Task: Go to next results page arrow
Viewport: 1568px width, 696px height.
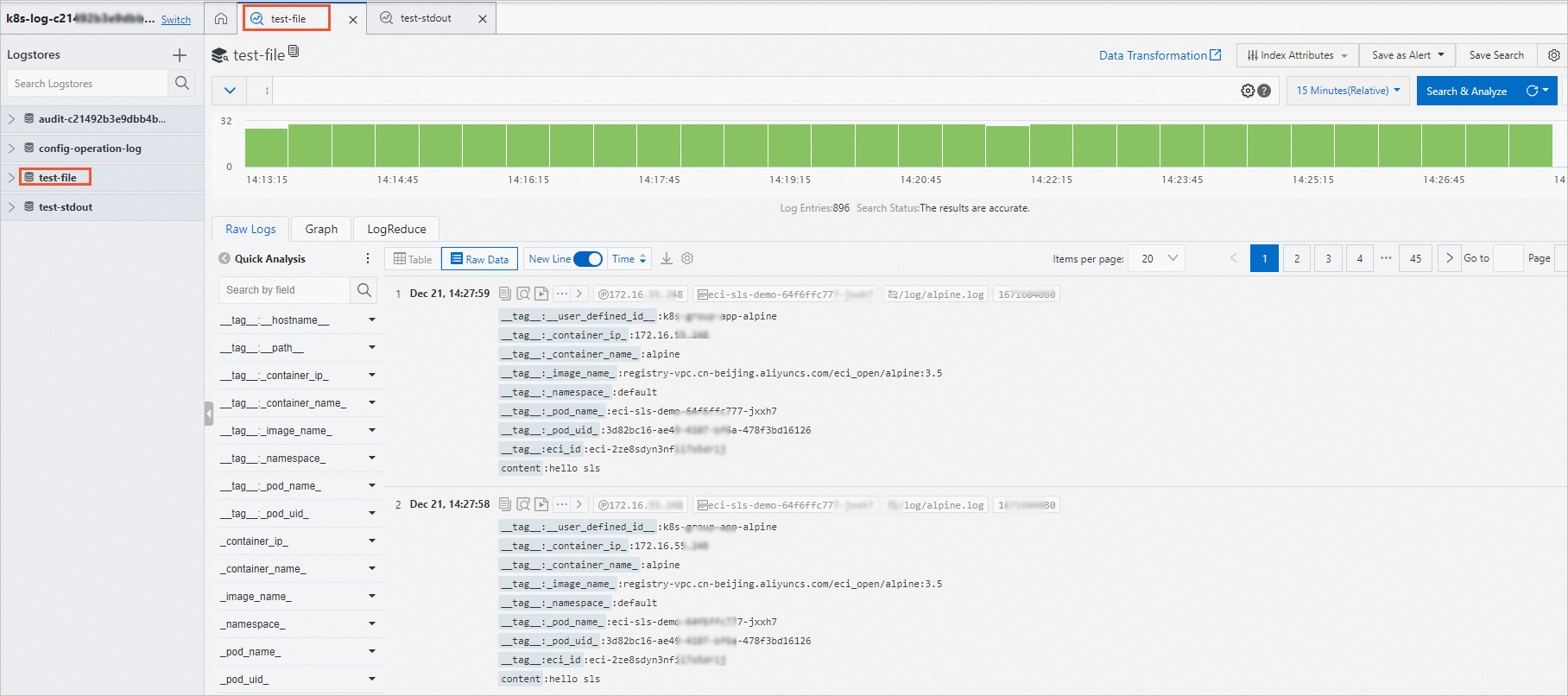Action: pos(1450,258)
